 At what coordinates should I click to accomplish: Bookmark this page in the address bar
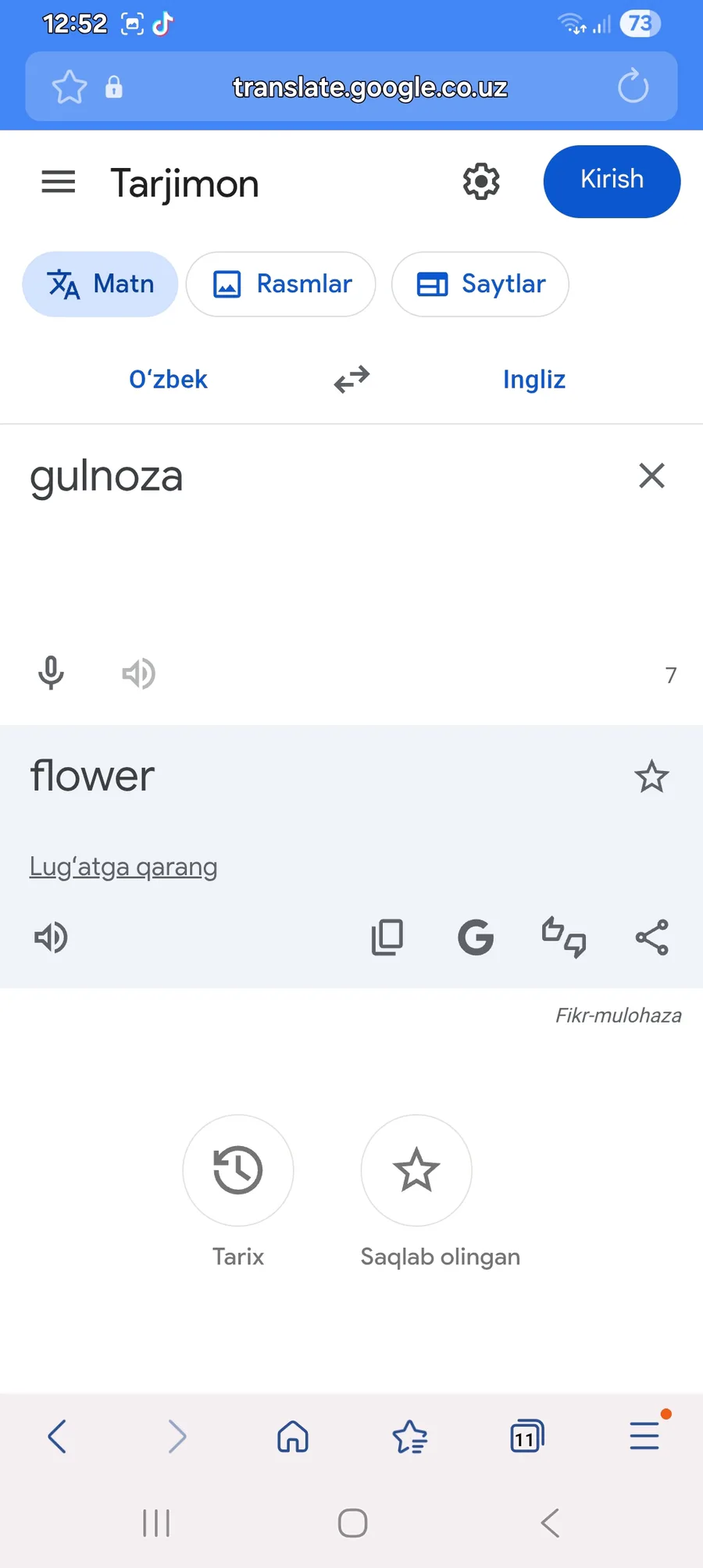coord(70,87)
